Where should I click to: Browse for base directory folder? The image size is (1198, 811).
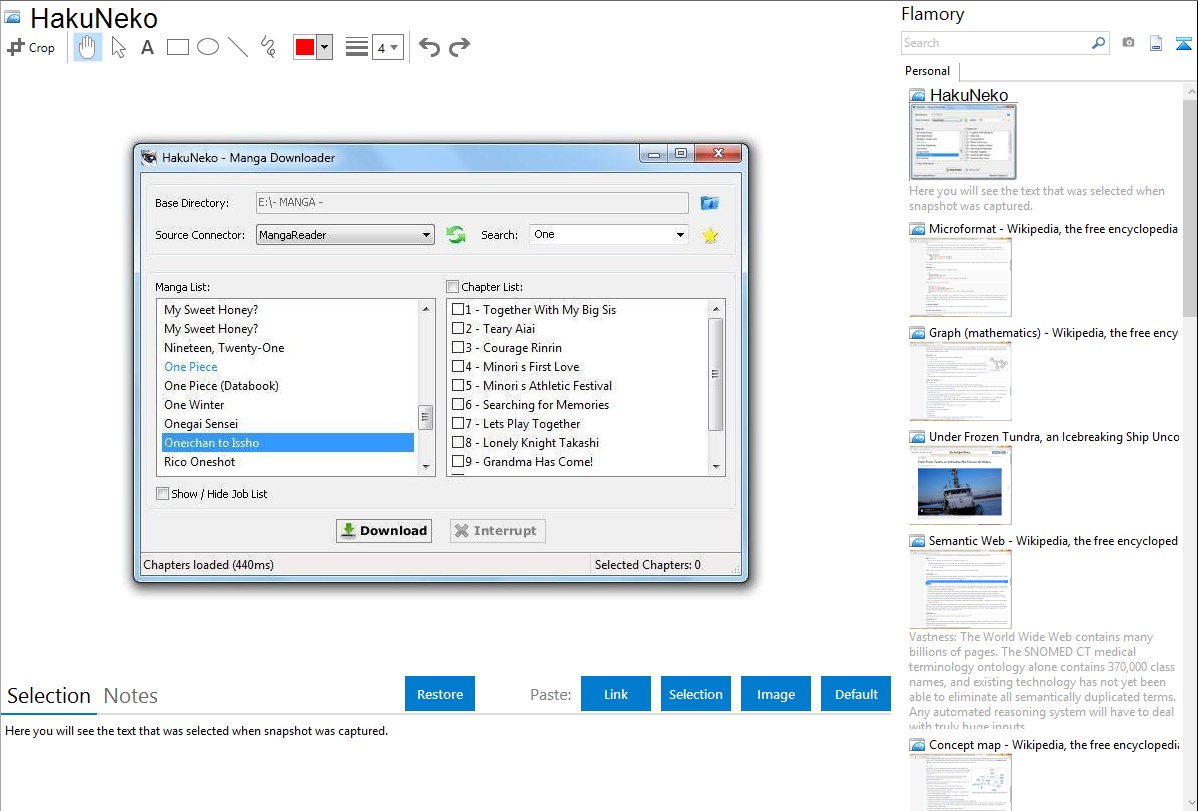[x=710, y=203]
